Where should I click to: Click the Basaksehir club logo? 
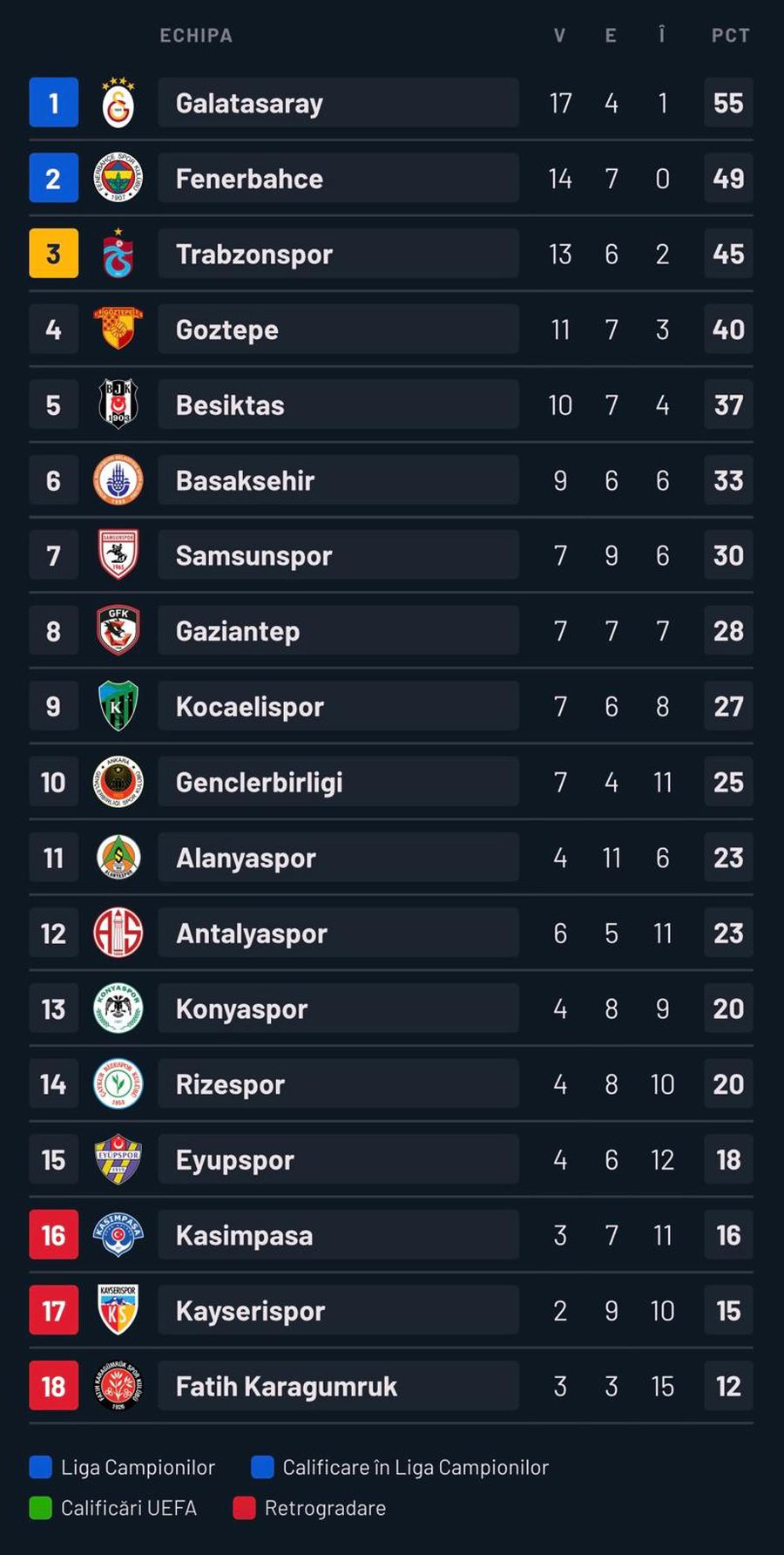pos(118,480)
